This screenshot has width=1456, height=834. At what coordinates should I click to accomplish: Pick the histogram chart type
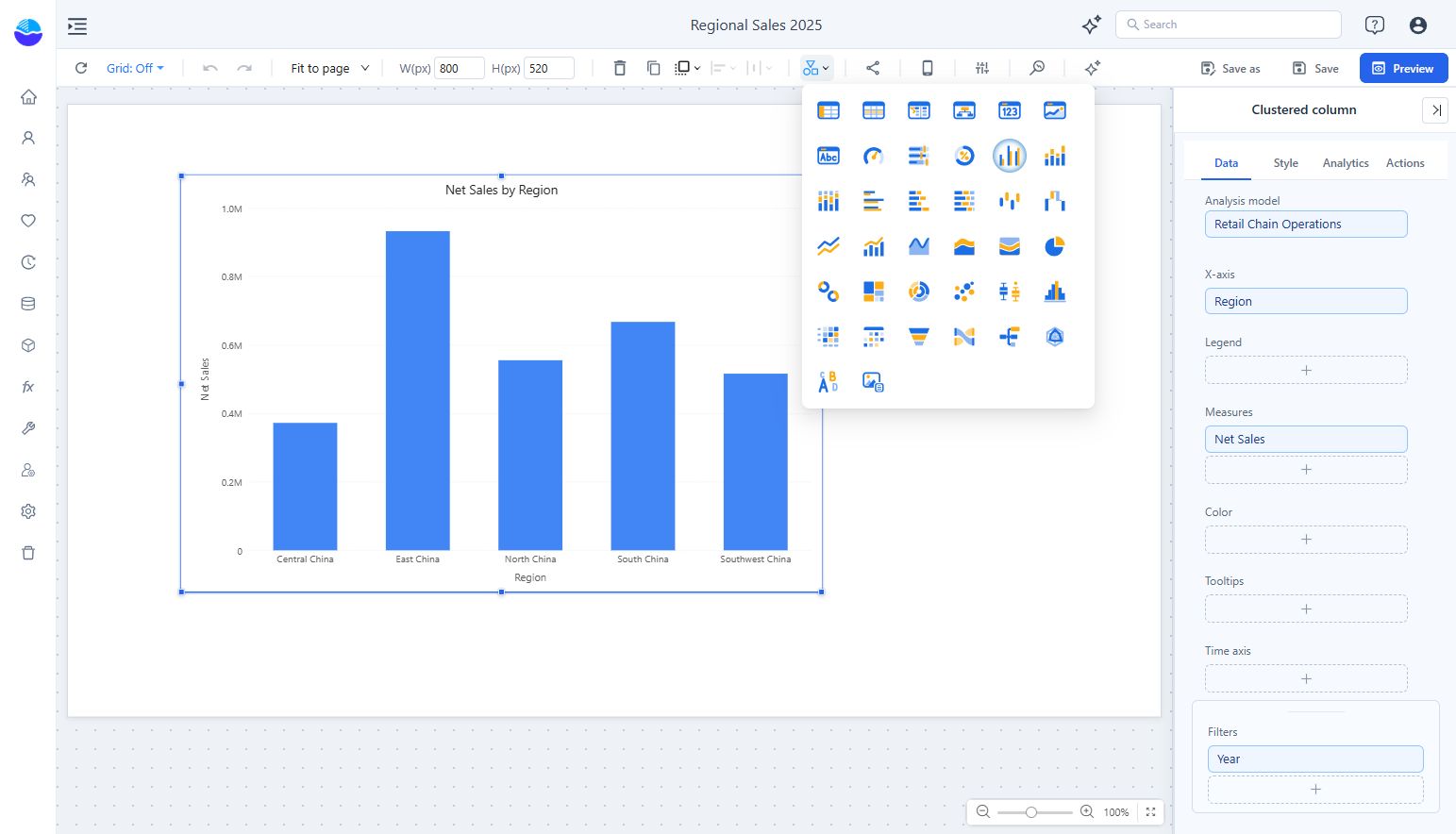click(1055, 292)
